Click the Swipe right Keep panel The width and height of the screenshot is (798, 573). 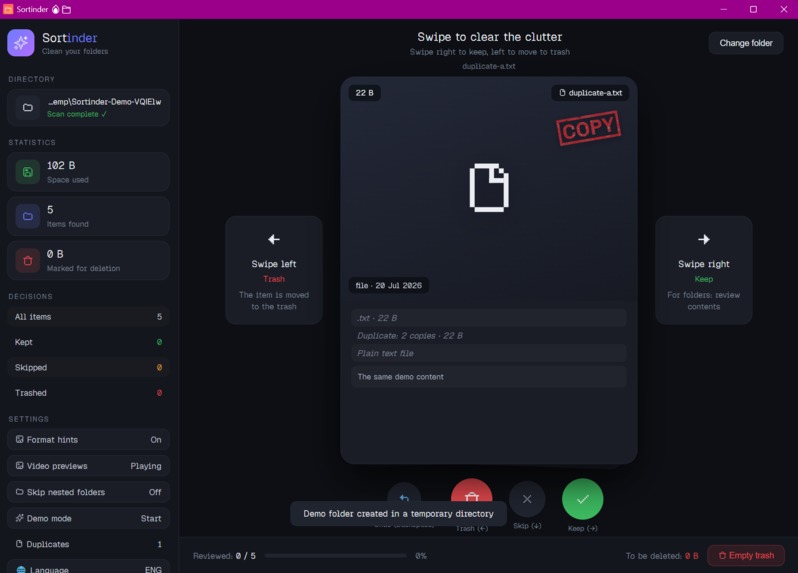click(704, 270)
